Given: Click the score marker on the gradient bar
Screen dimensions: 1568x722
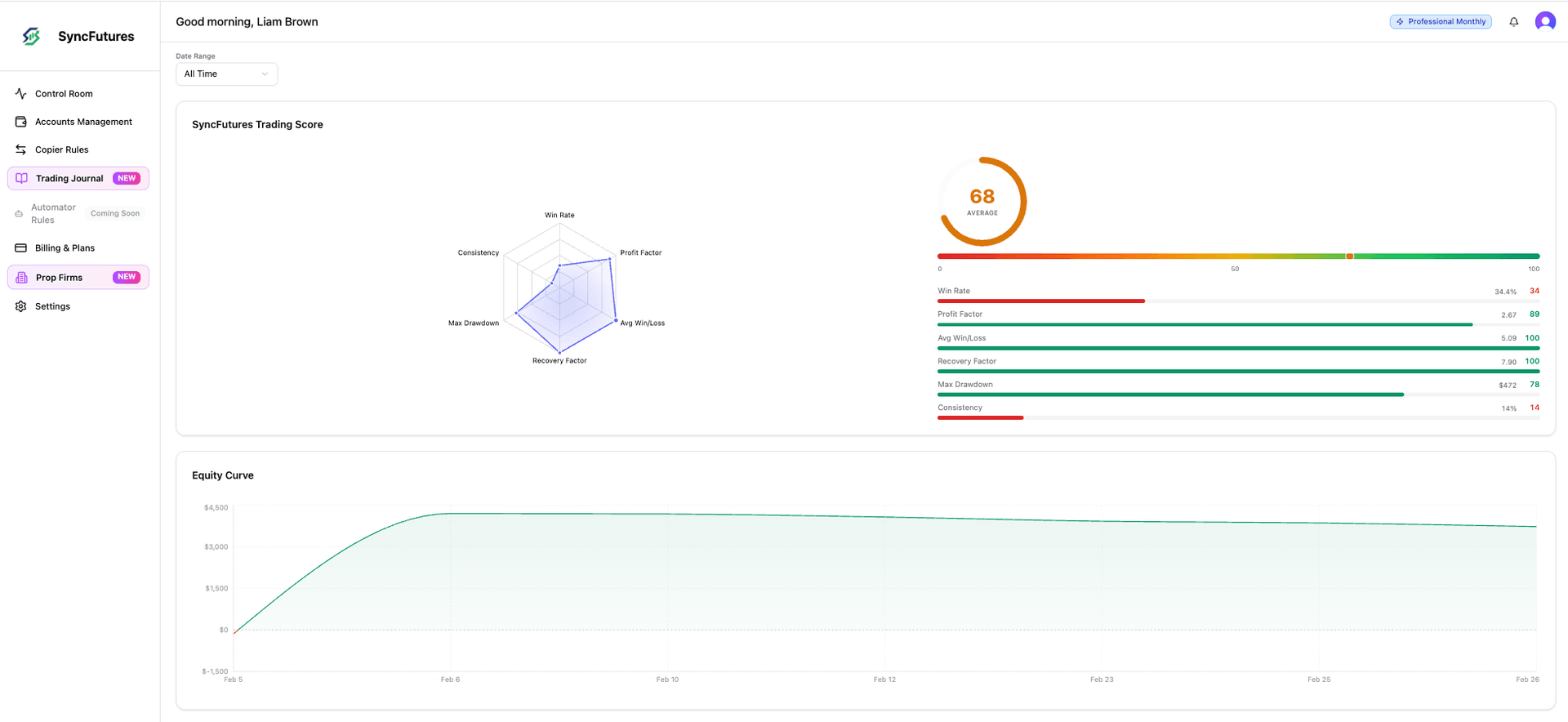Looking at the screenshot, I should pos(1349,256).
